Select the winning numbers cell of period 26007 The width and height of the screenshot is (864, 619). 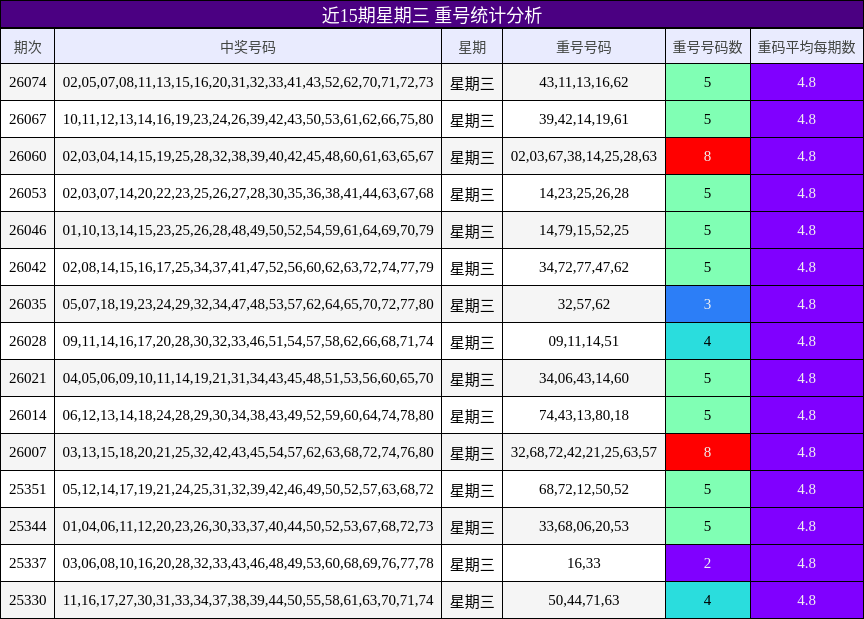[247, 452]
